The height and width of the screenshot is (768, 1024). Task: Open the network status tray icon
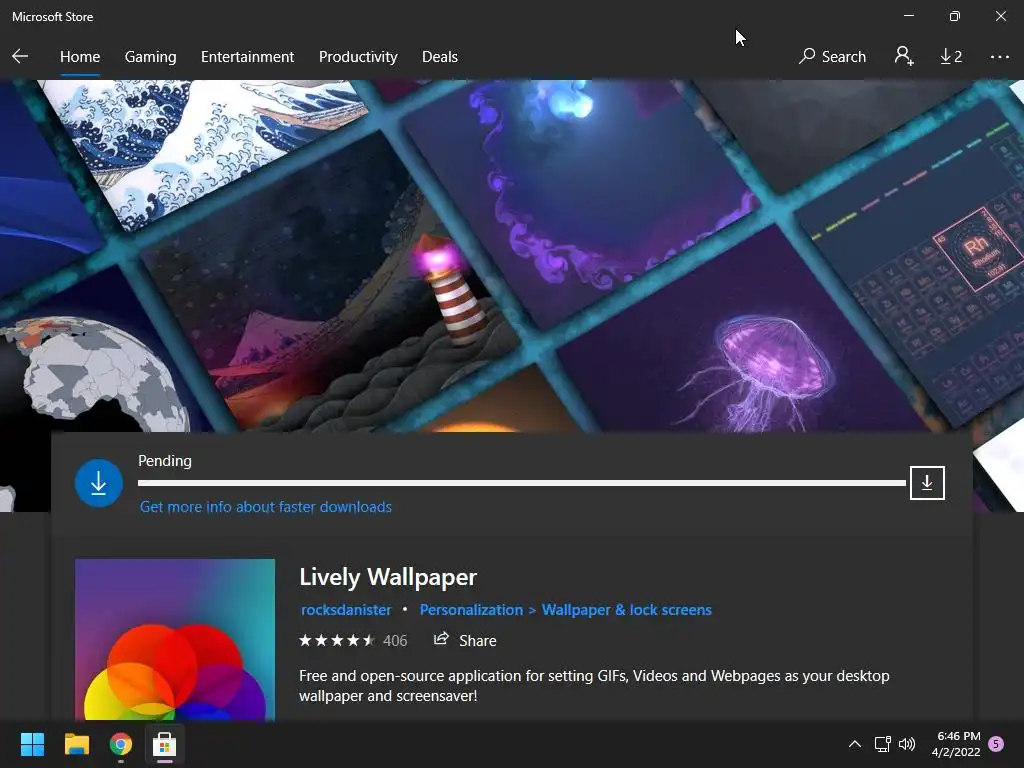point(882,744)
